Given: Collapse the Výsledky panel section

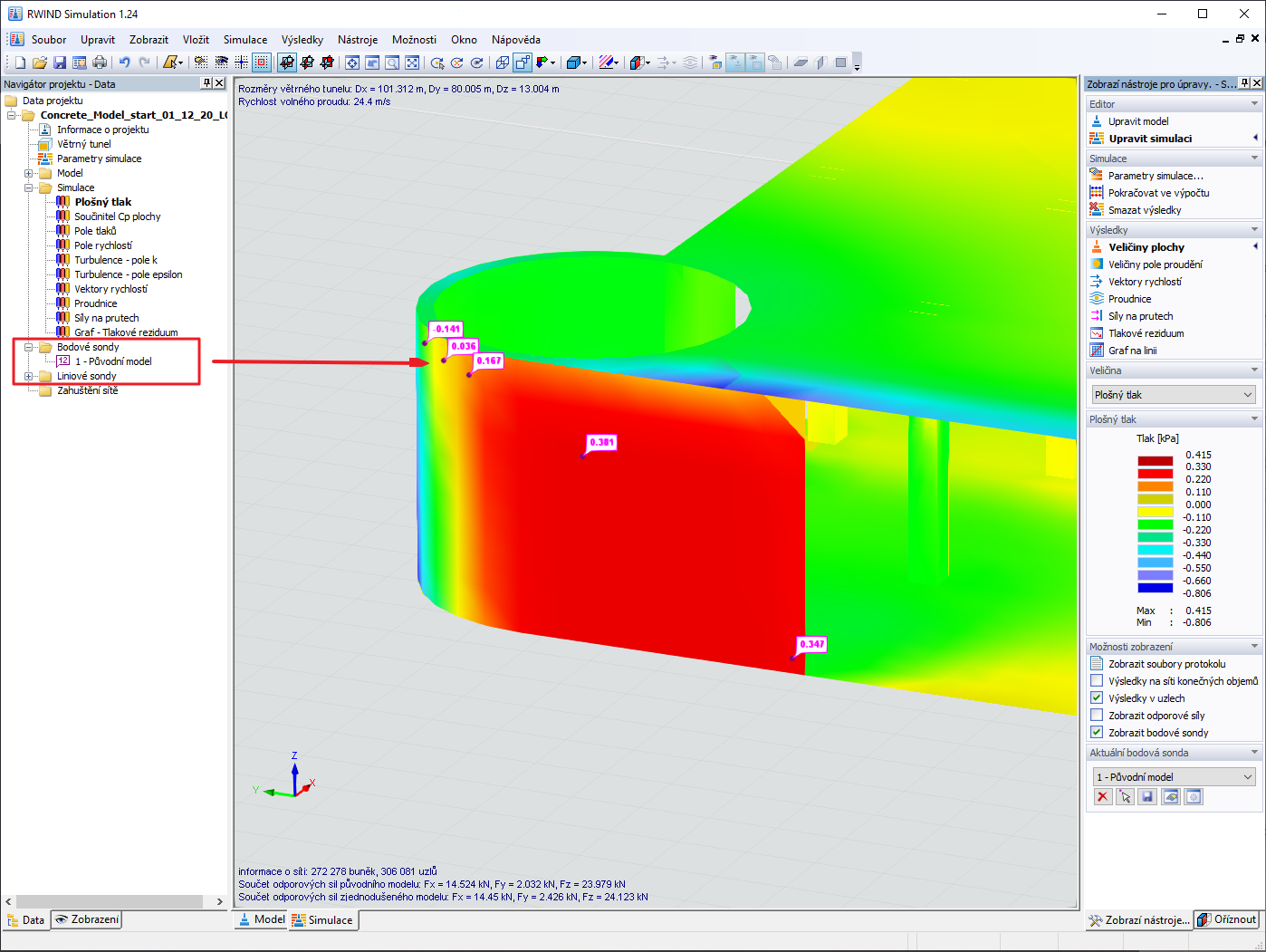Looking at the screenshot, I should [x=1254, y=230].
